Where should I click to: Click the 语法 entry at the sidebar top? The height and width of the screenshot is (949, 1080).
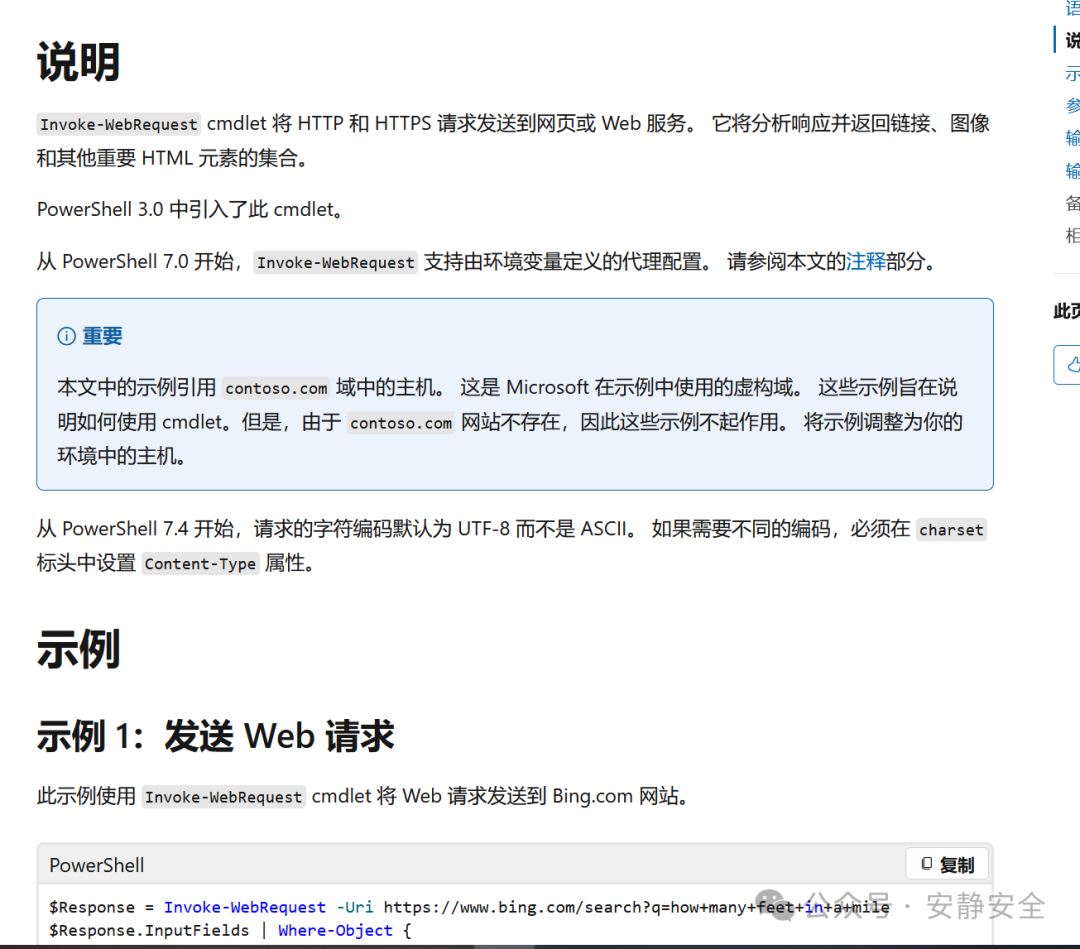pyautogui.click(x=1071, y=8)
